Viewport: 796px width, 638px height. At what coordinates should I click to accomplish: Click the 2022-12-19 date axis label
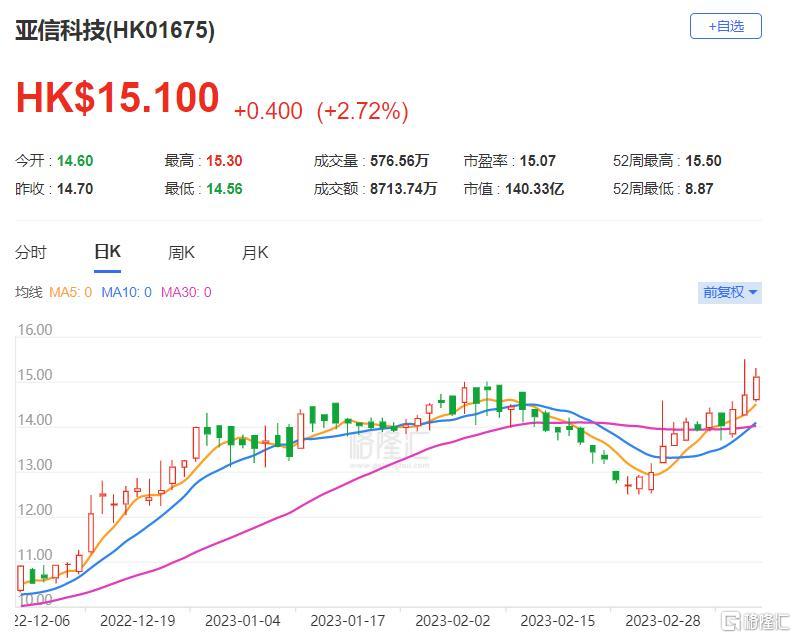pyautogui.click(x=138, y=621)
